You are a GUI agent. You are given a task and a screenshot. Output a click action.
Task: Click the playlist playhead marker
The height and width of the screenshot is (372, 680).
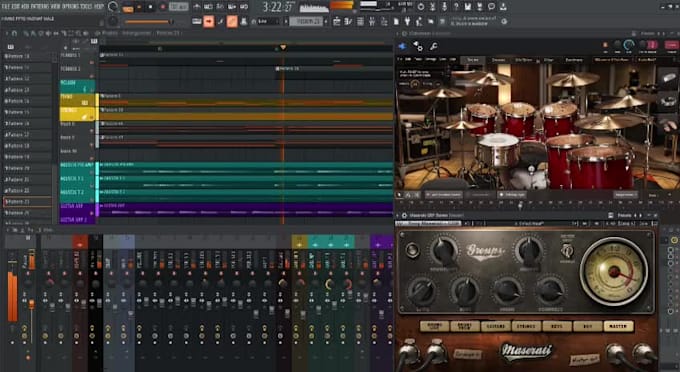283,47
